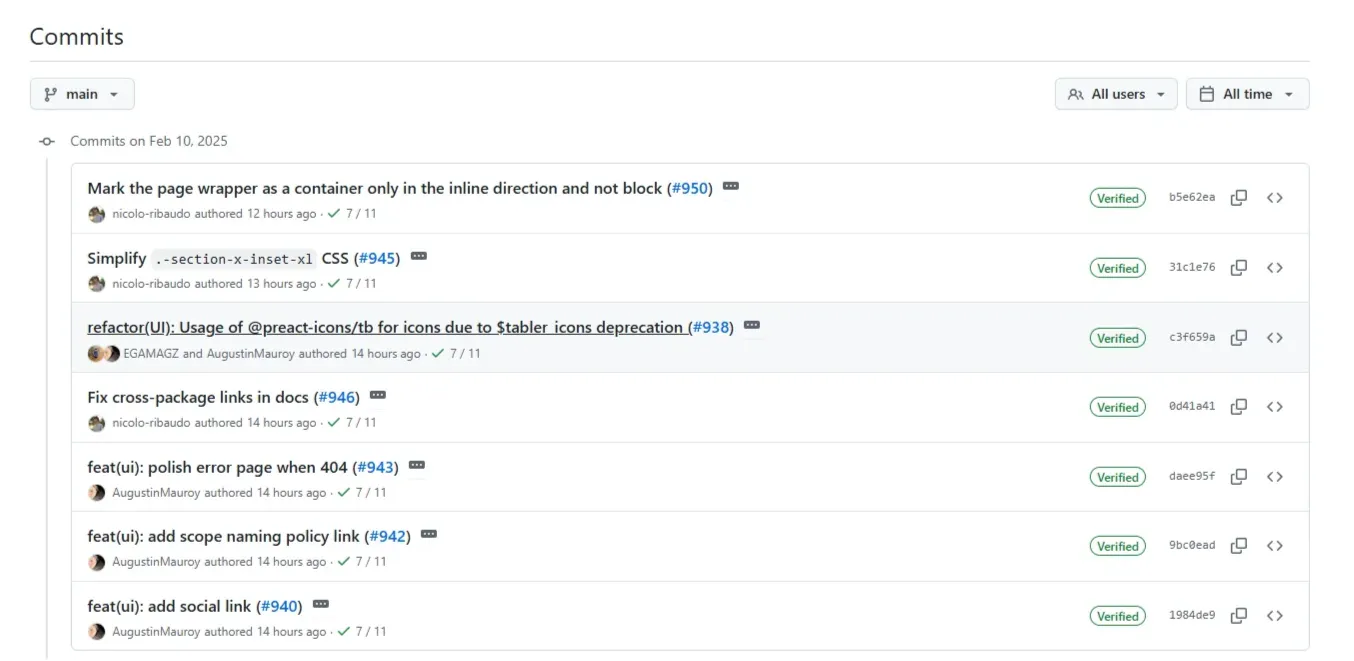The height and width of the screenshot is (661, 1354).
Task: Open the All time date filter
Action: tap(1247, 94)
